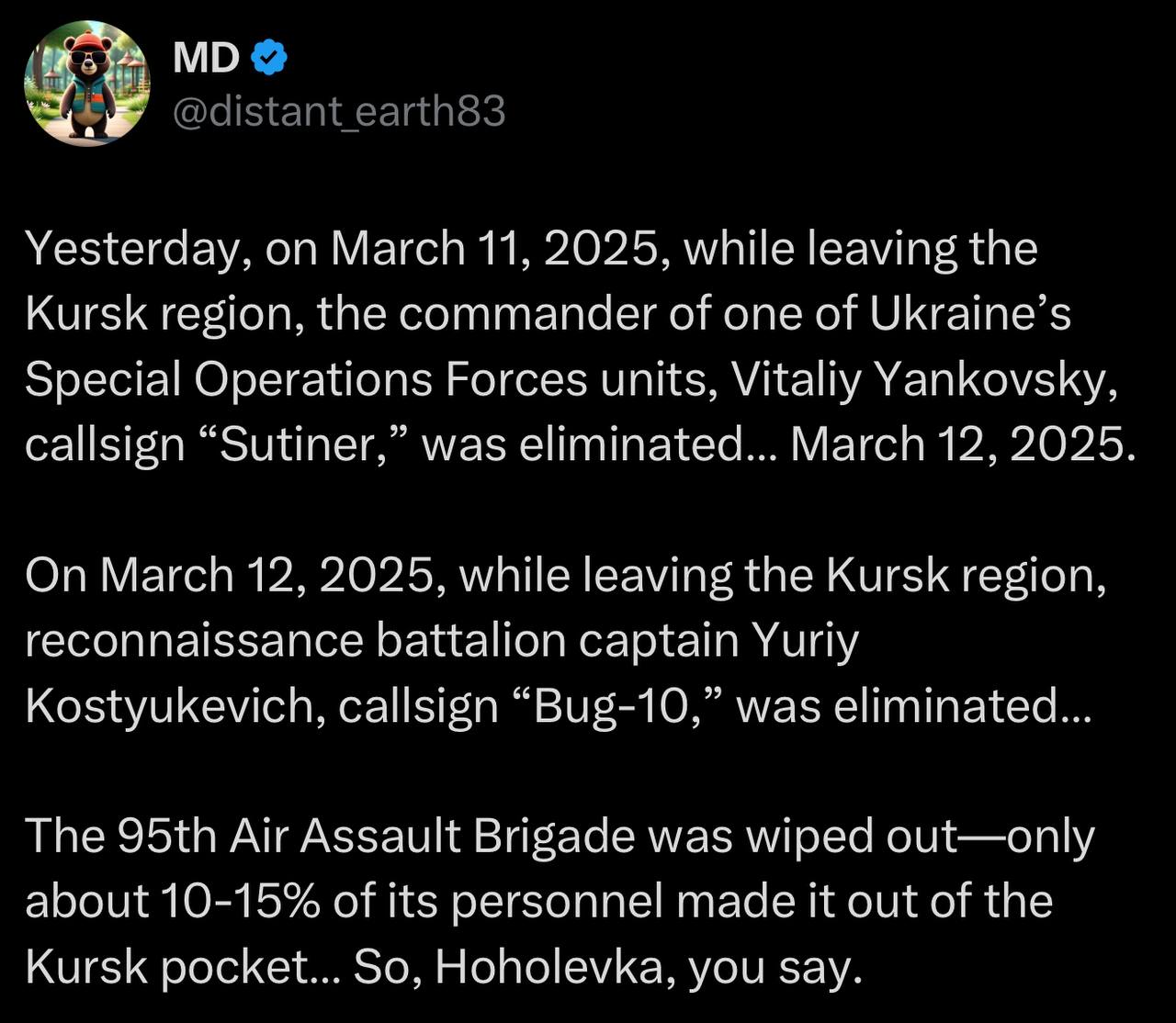
Task: Open the bear avatar profile picture
Action: 87,83
